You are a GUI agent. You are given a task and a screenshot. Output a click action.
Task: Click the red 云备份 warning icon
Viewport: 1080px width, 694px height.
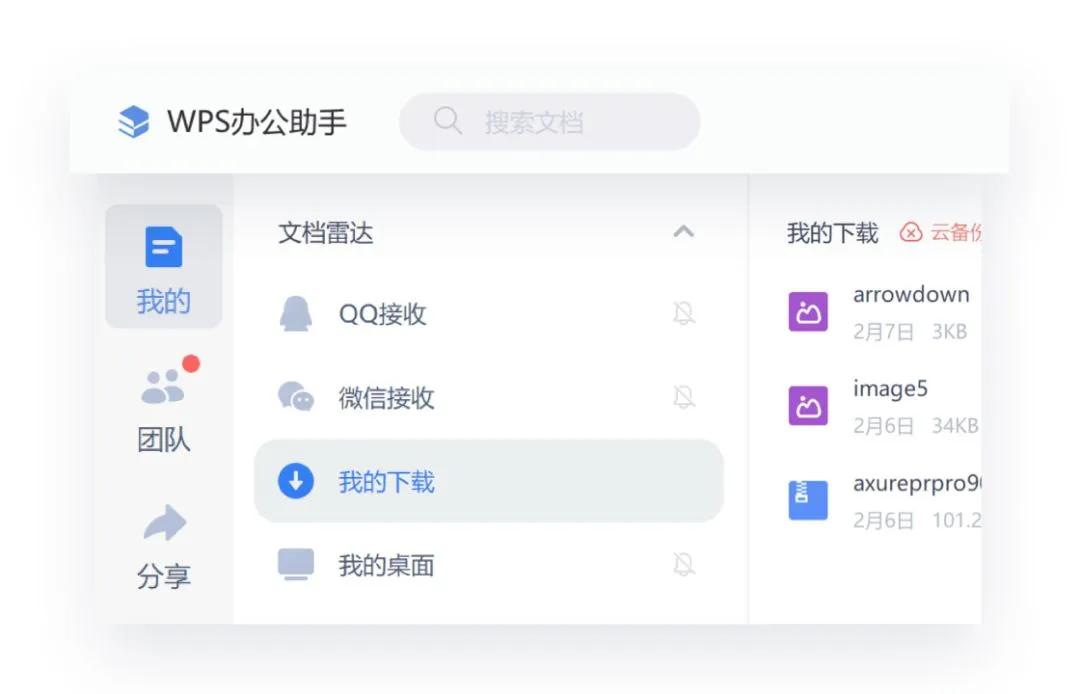point(911,233)
